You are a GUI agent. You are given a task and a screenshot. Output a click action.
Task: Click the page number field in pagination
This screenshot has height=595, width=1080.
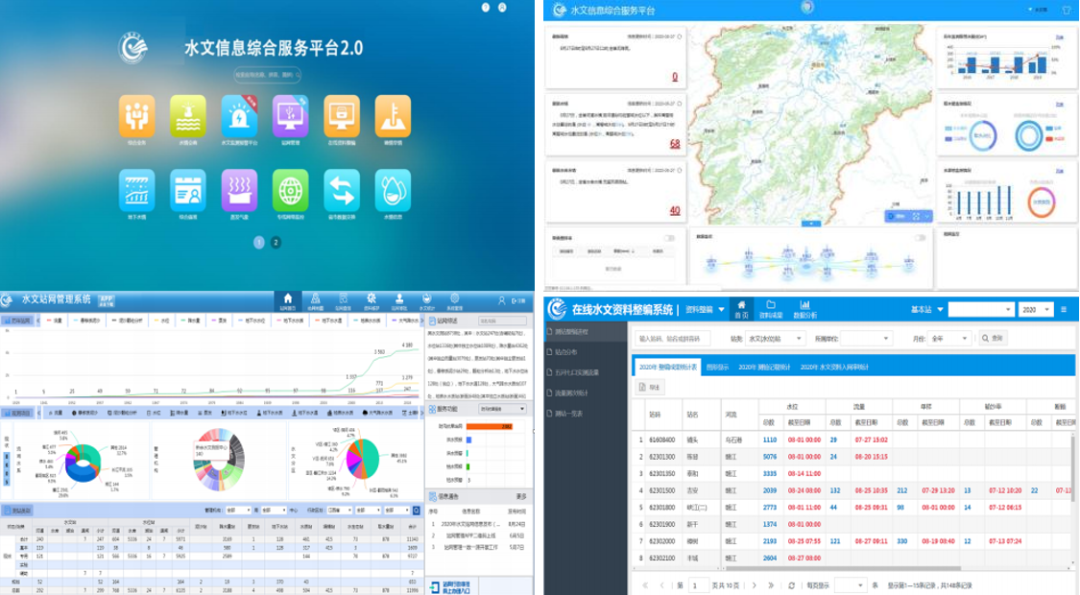[x=697, y=585]
